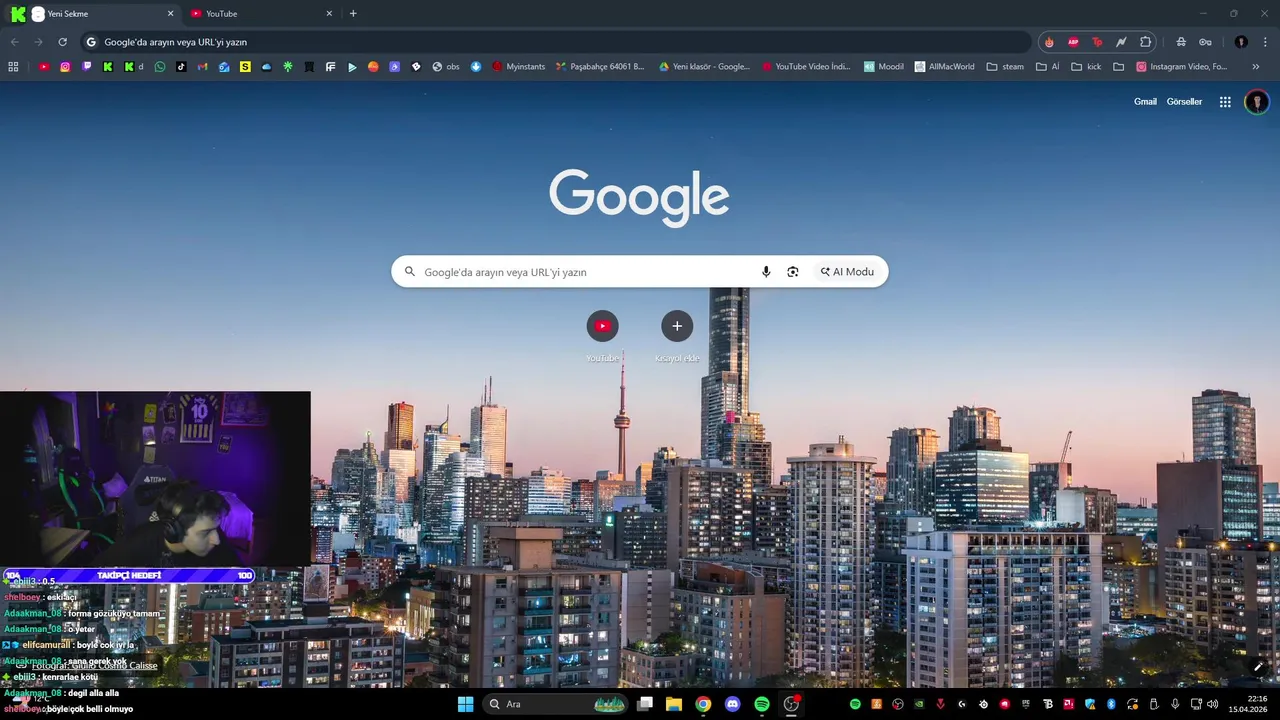
Task: Open the Yeni klasör Google Drive bookmark
Action: [704, 67]
